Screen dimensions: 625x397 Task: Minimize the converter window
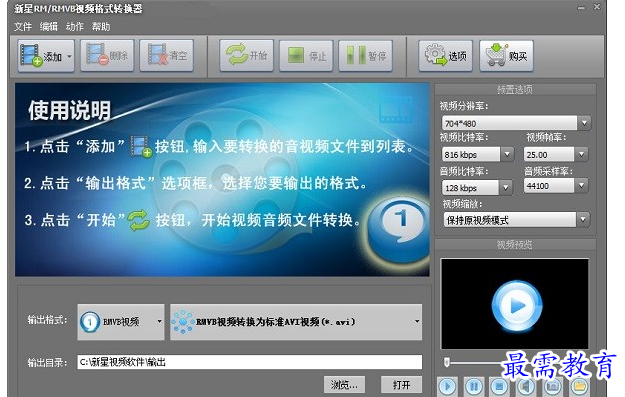pyautogui.click(x=581, y=8)
